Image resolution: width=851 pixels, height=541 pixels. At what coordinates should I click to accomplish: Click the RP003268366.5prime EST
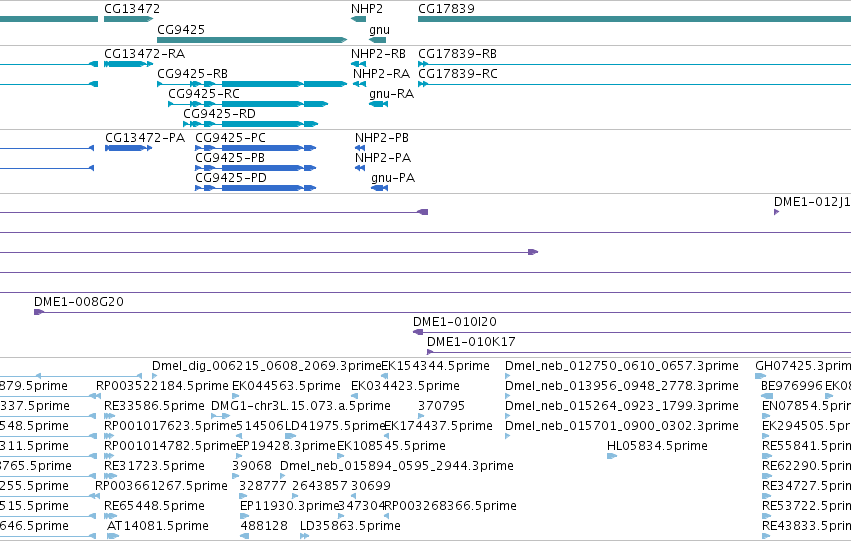(450, 506)
